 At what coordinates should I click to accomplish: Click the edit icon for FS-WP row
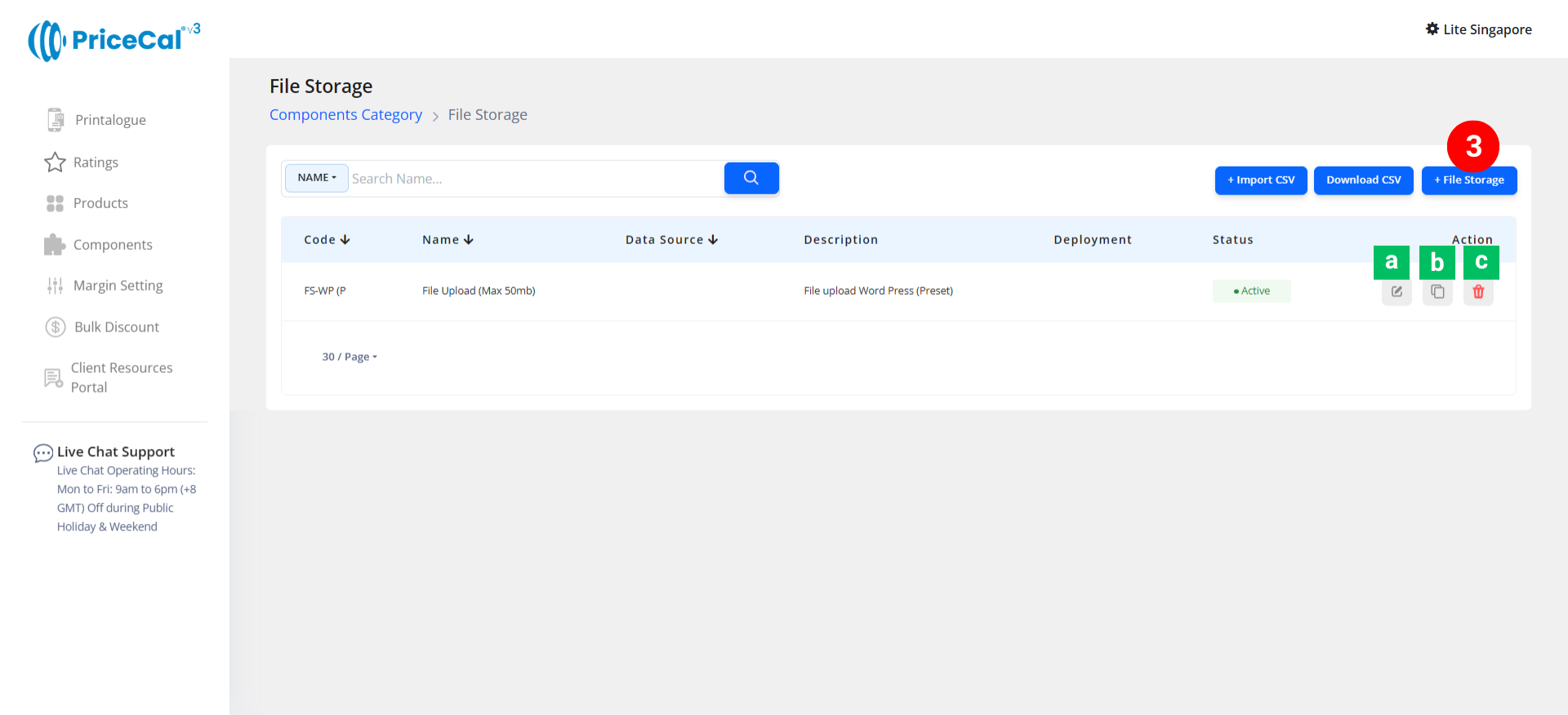pyautogui.click(x=1396, y=292)
